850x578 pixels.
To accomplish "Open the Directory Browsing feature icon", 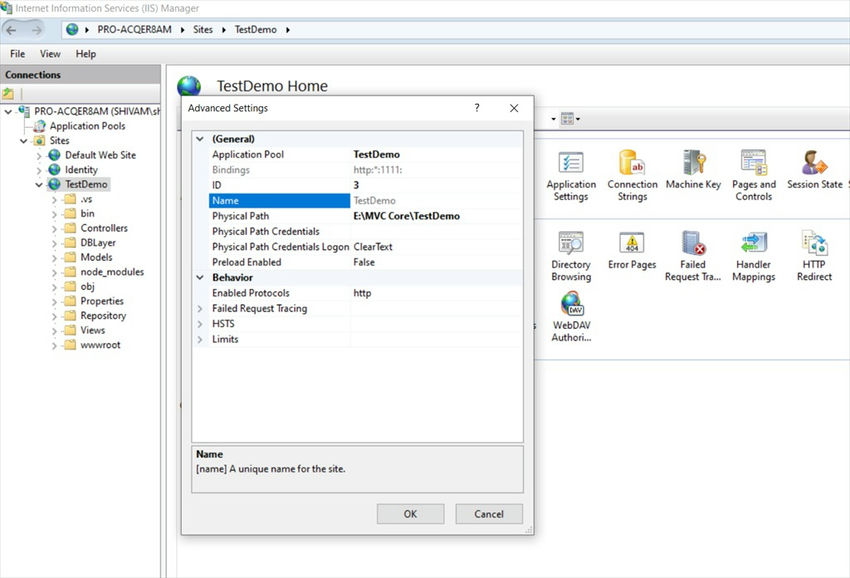I will coord(571,256).
